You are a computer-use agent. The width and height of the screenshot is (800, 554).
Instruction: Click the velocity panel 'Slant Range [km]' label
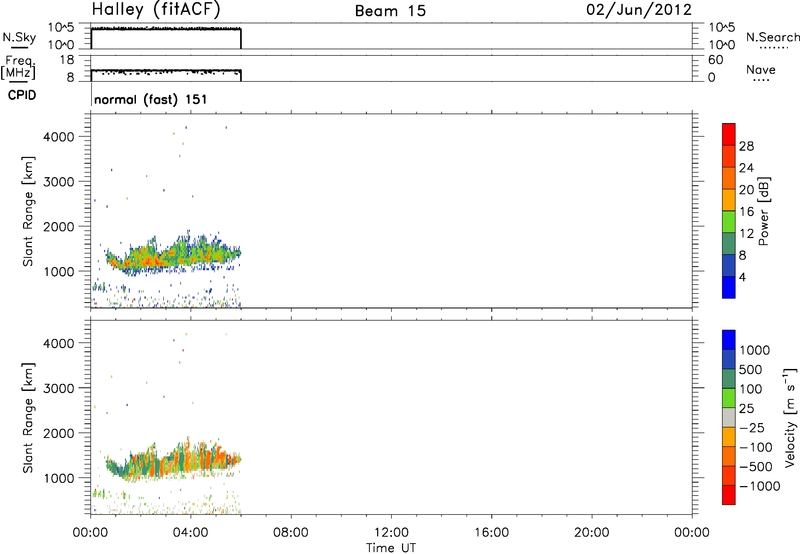pyautogui.click(x=28, y=418)
